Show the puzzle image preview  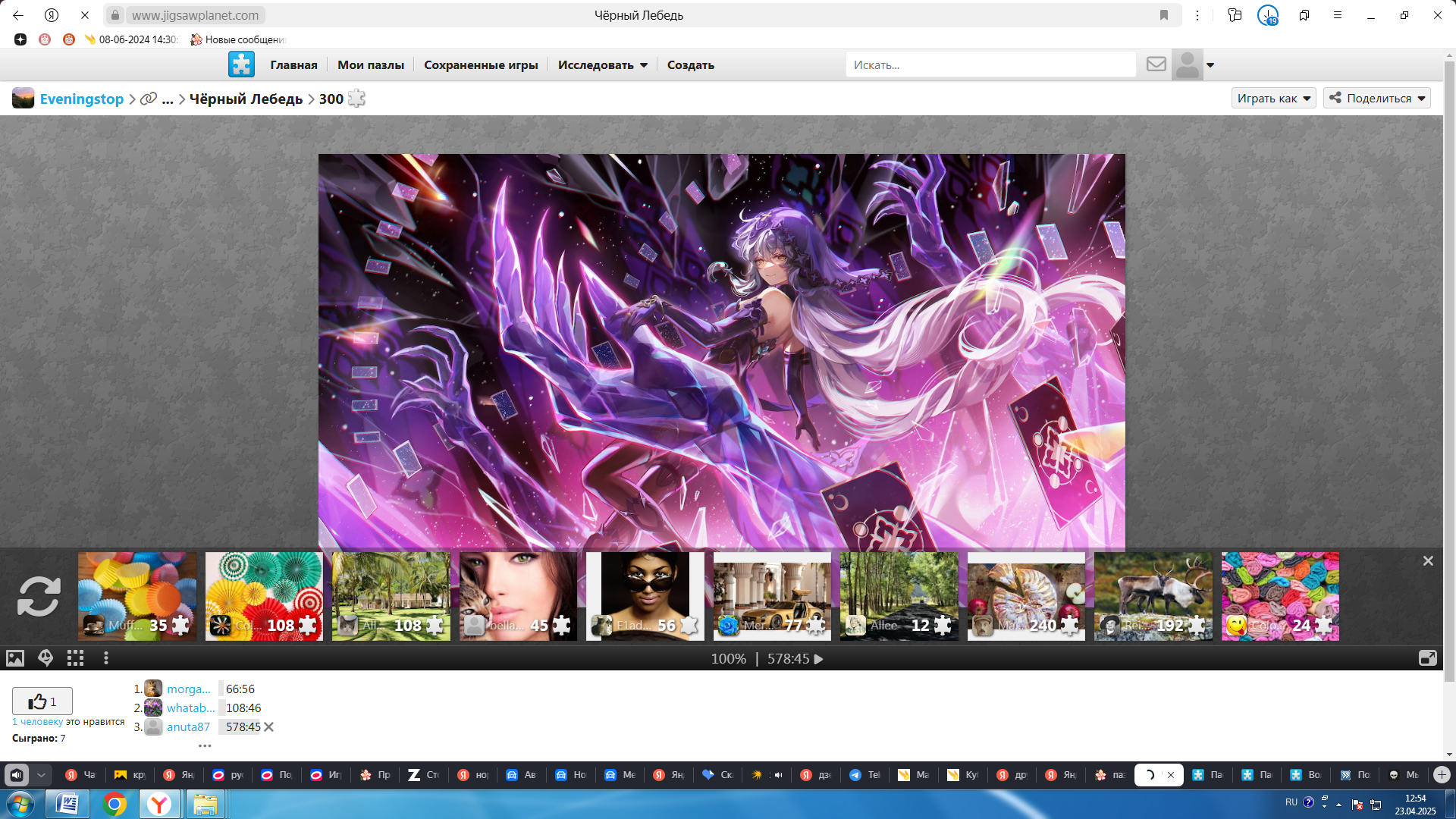point(15,658)
